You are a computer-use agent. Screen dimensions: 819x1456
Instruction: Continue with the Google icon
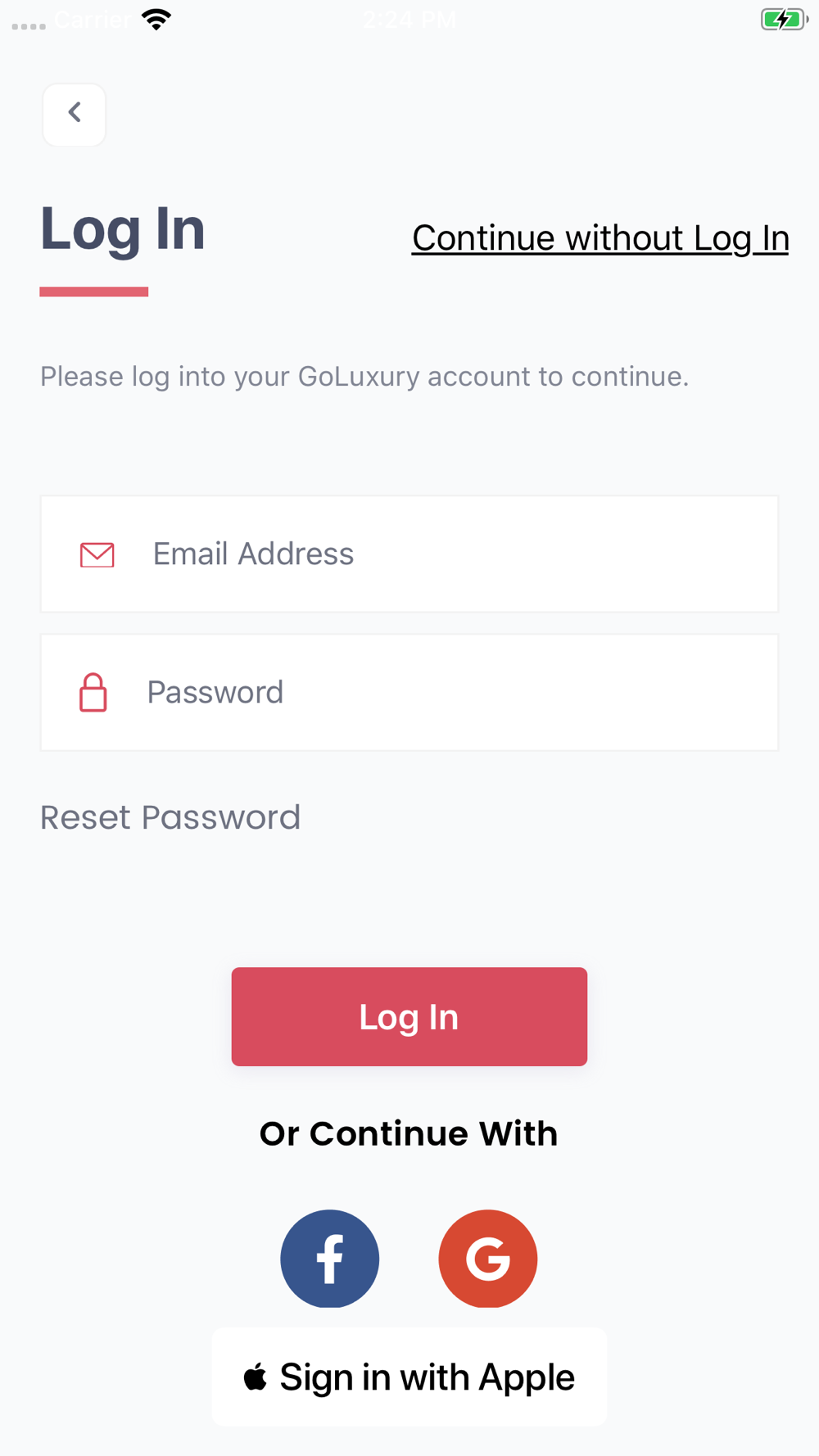(x=488, y=1258)
